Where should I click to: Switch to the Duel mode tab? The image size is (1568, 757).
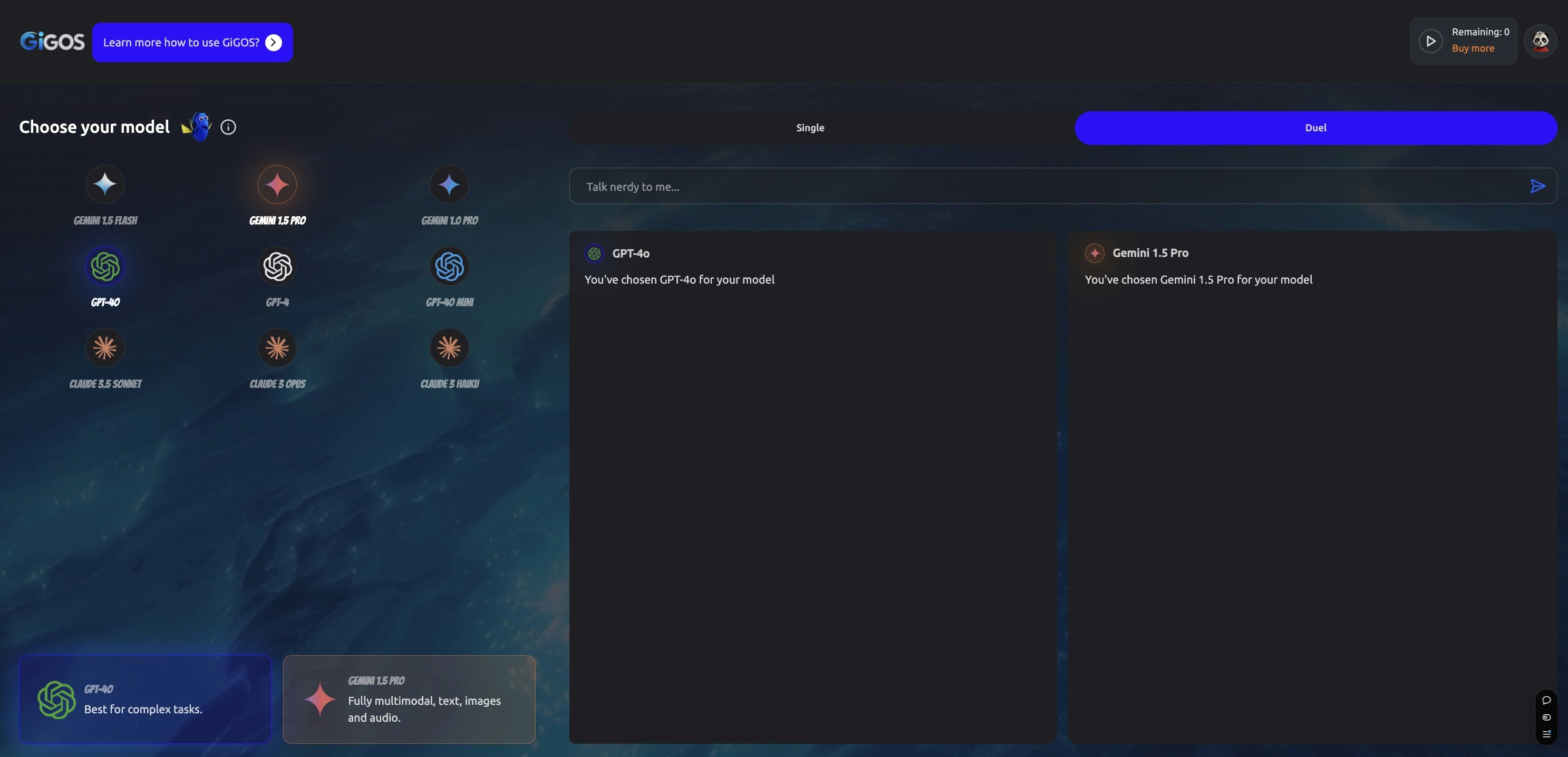[1315, 128]
